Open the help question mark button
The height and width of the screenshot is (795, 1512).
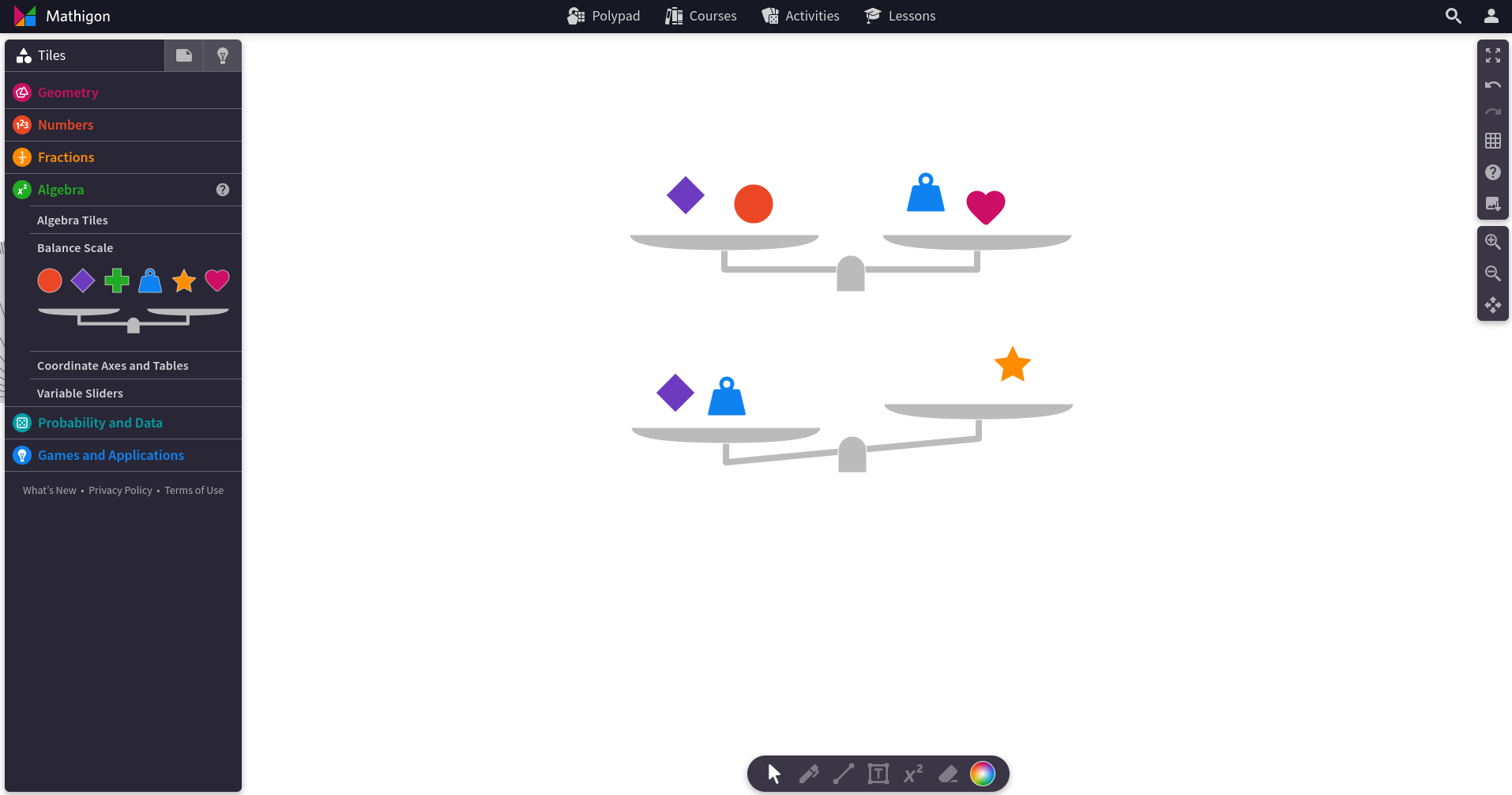click(1493, 172)
